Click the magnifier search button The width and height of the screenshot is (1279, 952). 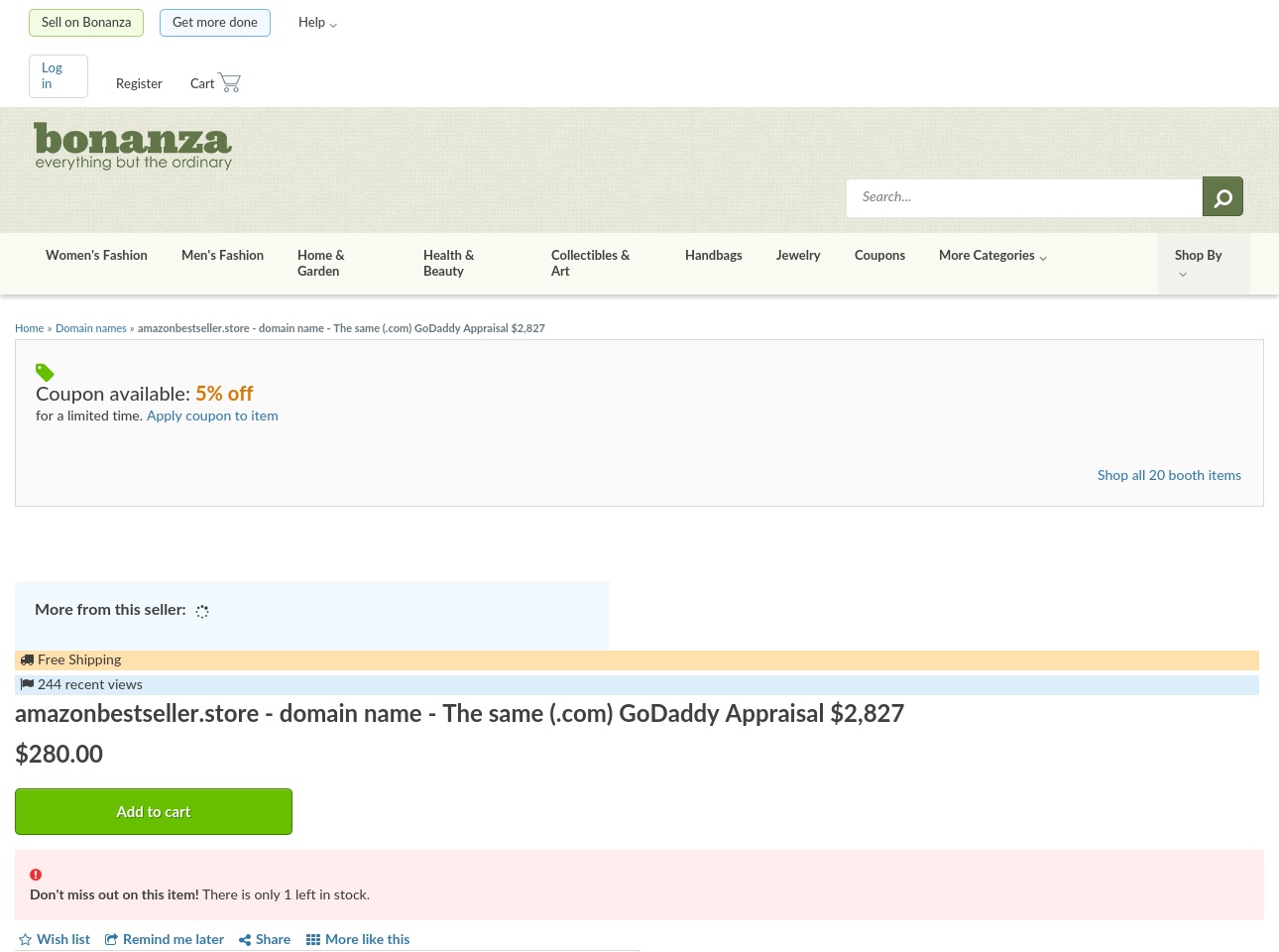[x=1222, y=196]
